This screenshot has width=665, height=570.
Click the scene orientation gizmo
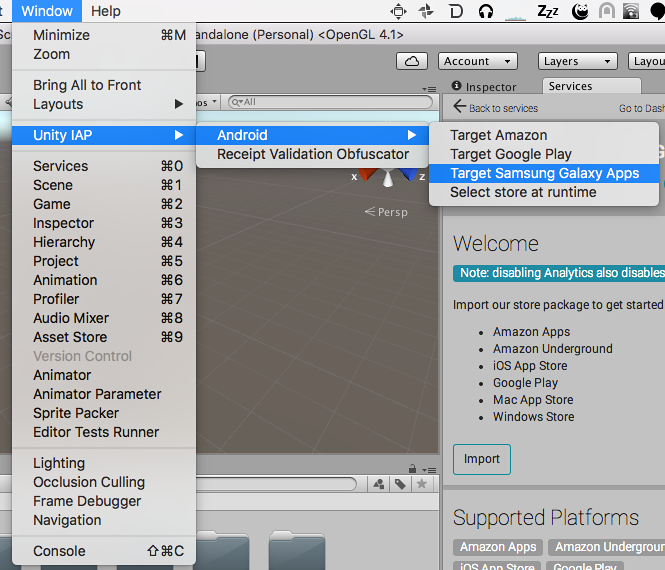coord(386,177)
